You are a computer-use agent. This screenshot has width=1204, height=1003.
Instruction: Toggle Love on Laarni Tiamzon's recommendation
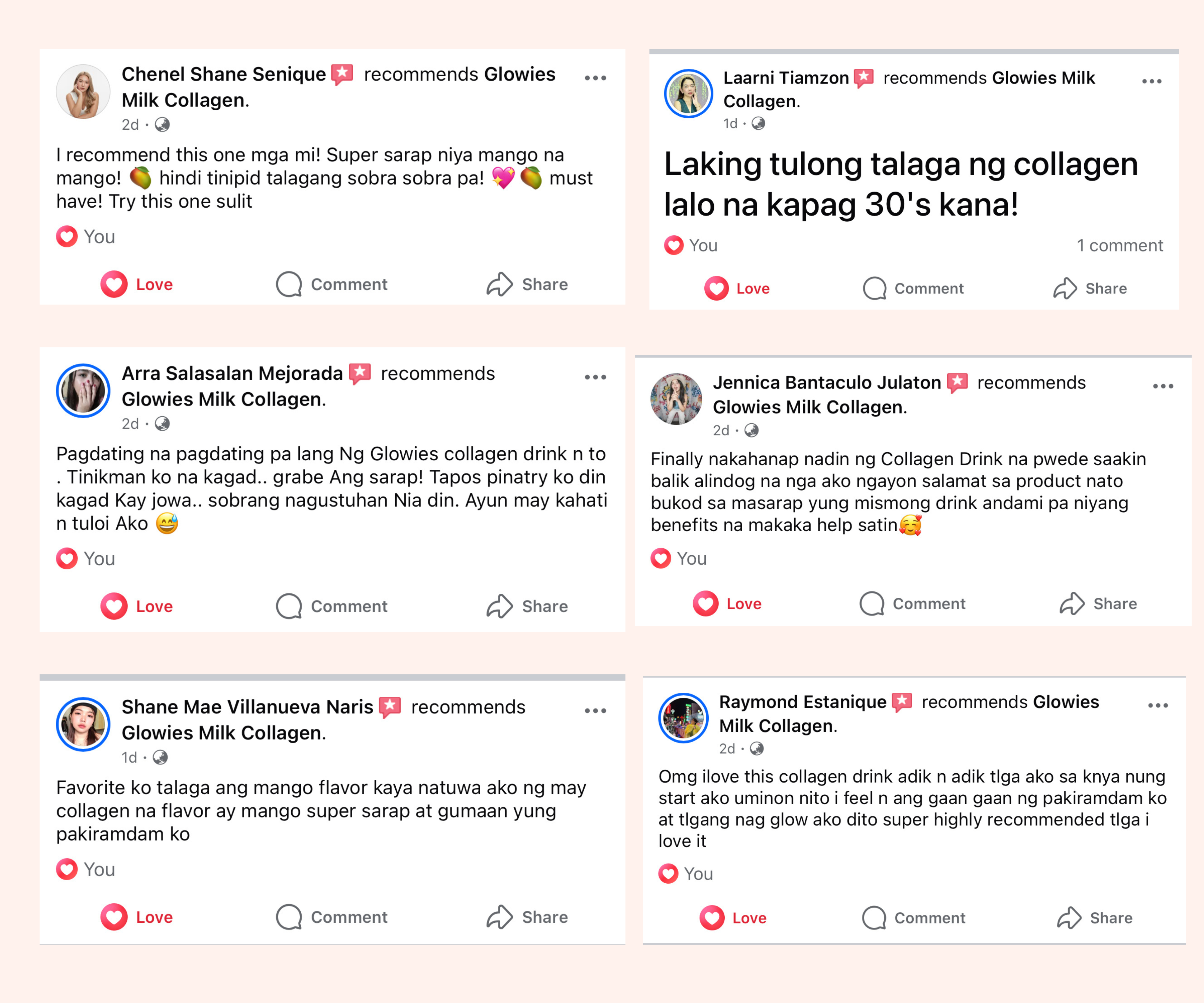tap(737, 288)
